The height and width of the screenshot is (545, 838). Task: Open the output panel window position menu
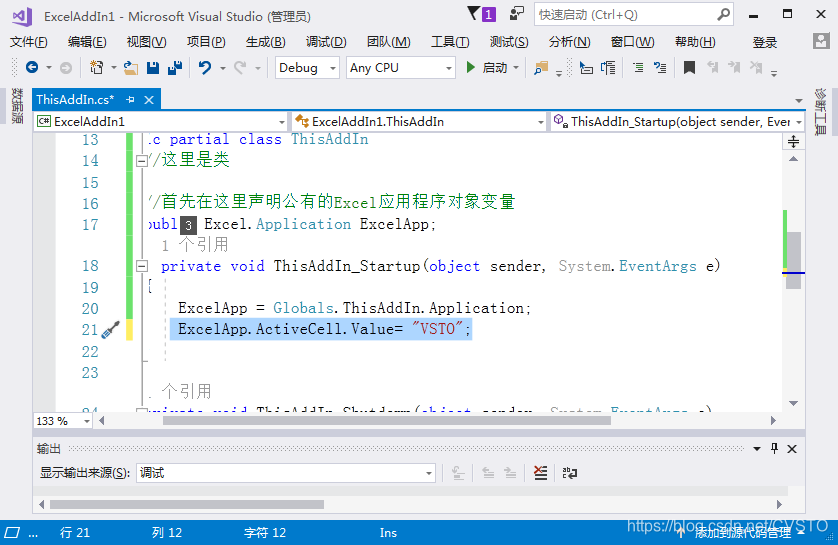[x=757, y=449]
